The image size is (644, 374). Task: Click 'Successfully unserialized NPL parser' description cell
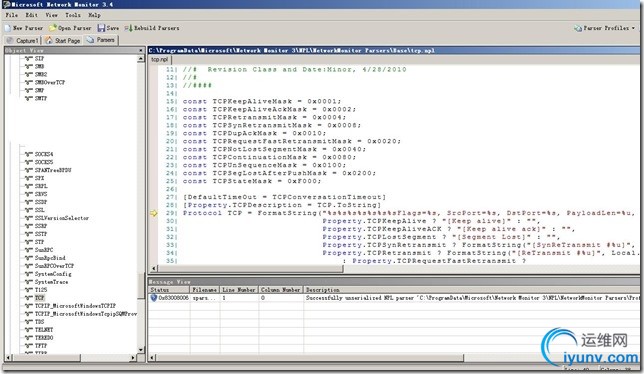[472, 298]
